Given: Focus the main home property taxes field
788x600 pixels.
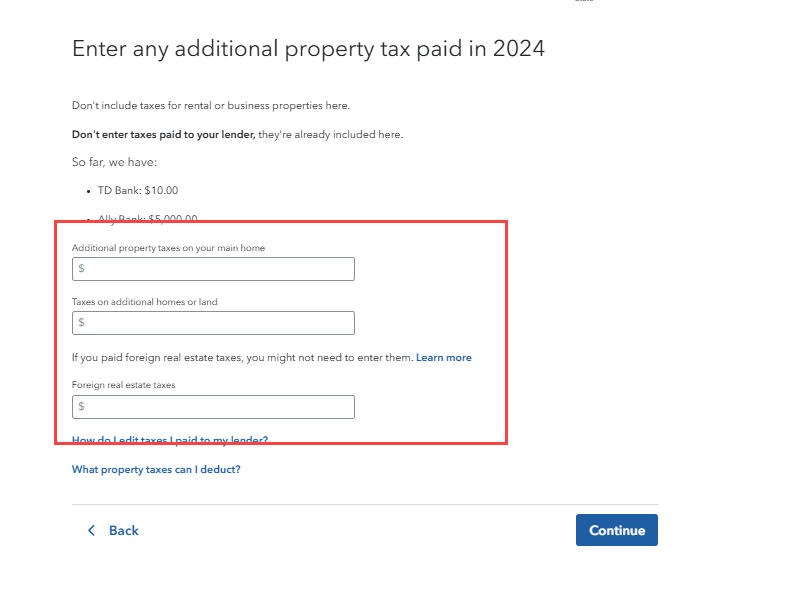Looking at the screenshot, I should point(213,269).
